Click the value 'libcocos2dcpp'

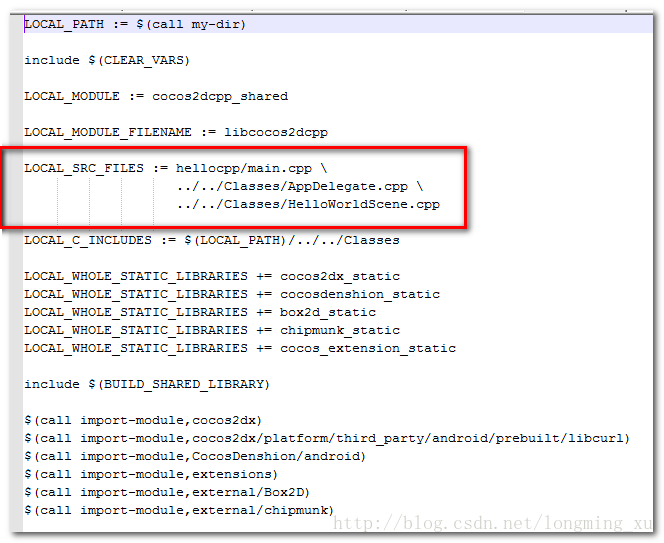pos(276,133)
